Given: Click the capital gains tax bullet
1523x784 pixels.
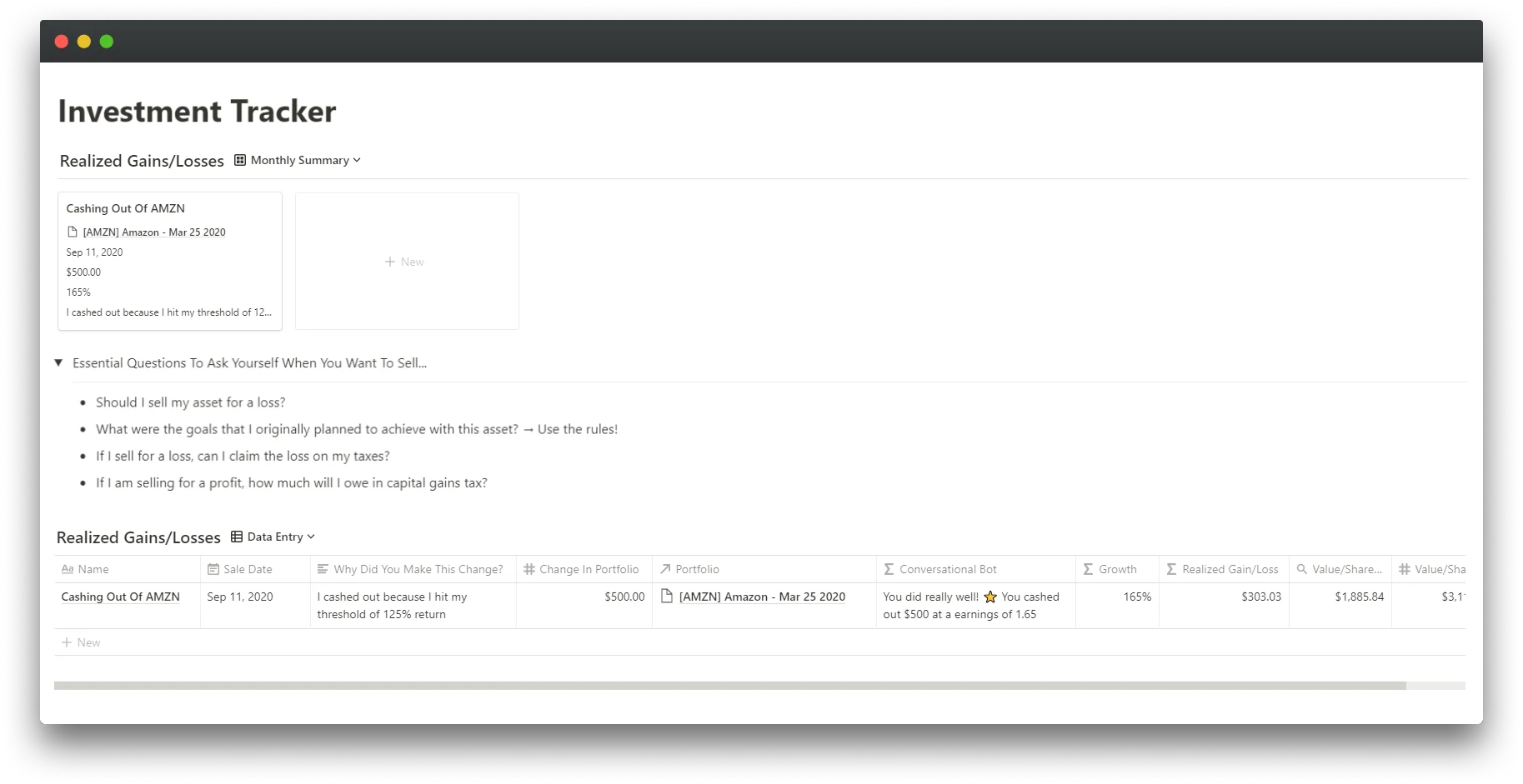Looking at the screenshot, I should click(x=292, y=482).
